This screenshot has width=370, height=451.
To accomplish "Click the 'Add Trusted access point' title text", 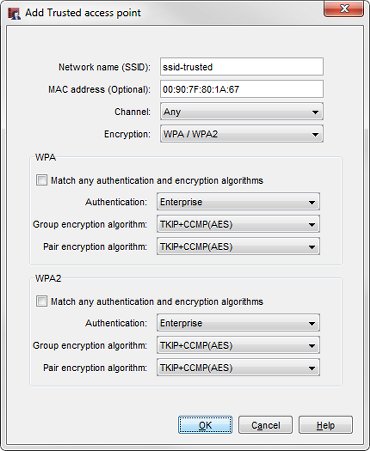I will pos(83,13).
